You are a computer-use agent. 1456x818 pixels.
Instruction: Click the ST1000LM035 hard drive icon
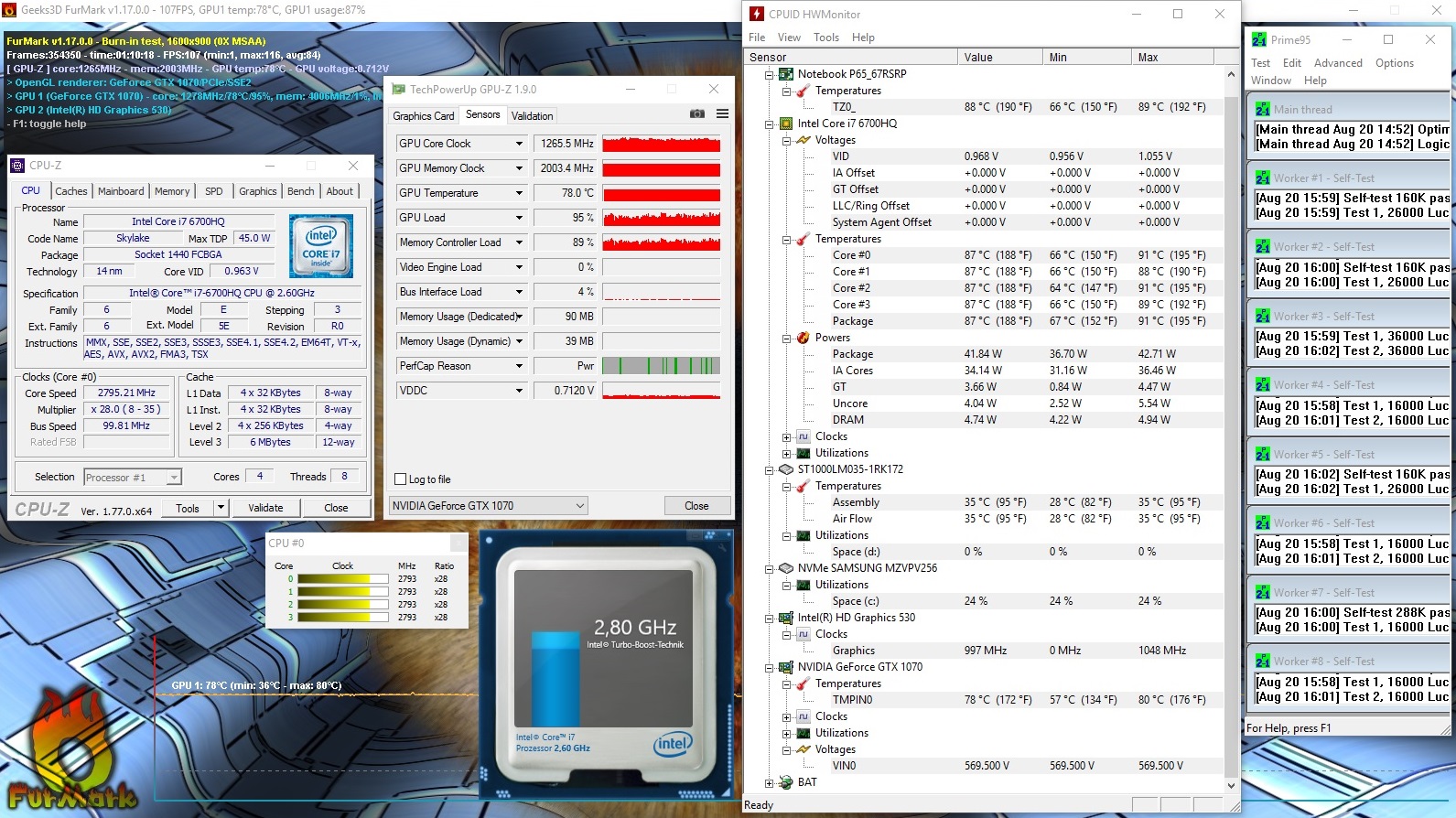(x=786, y=469)
